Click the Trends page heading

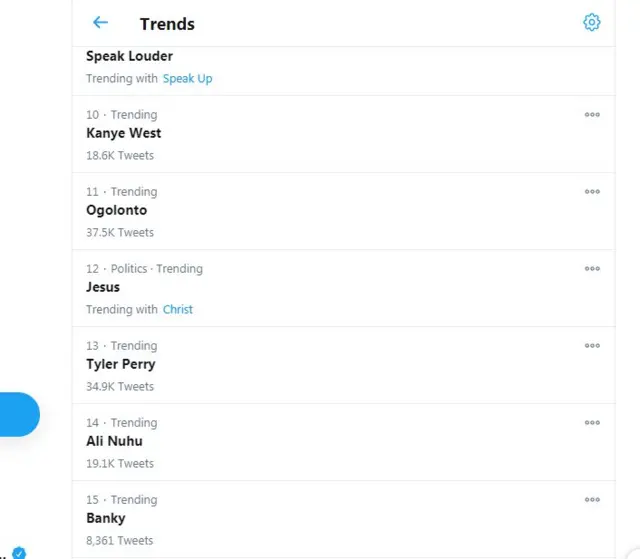click(x=167, y=24)
